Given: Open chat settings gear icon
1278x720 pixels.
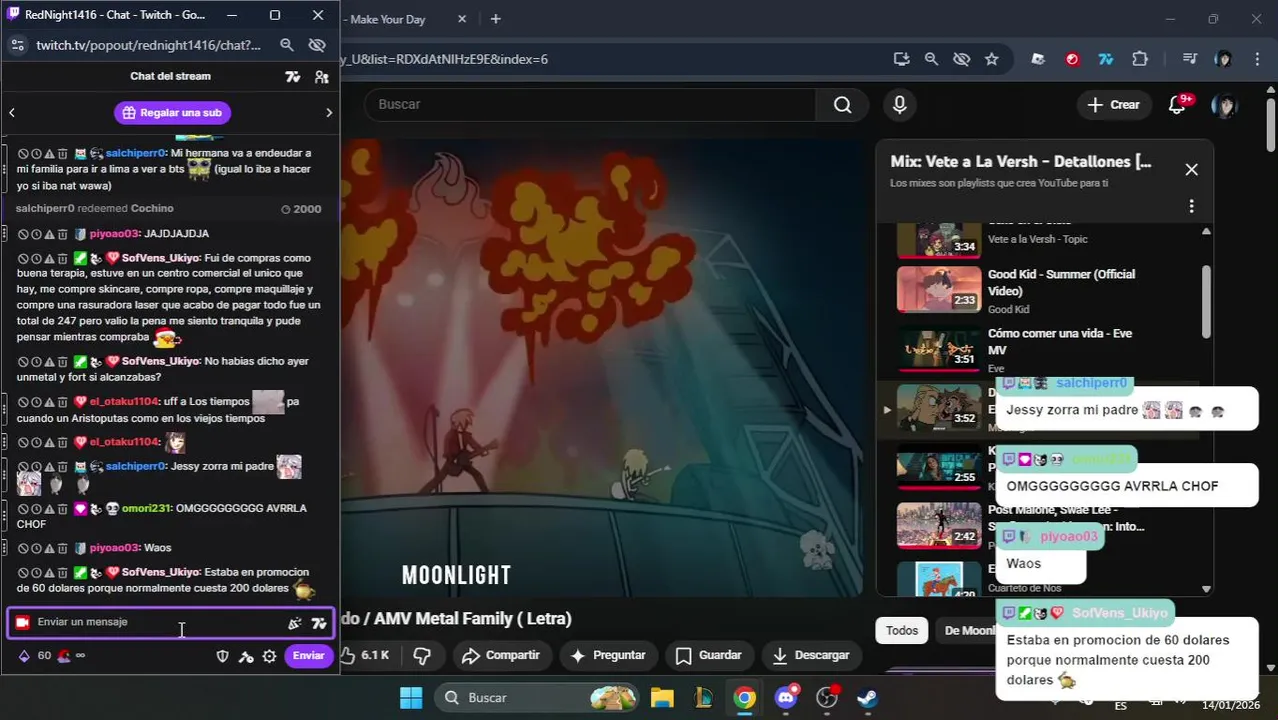Looking at the screenshot, I should pos(269,656).
